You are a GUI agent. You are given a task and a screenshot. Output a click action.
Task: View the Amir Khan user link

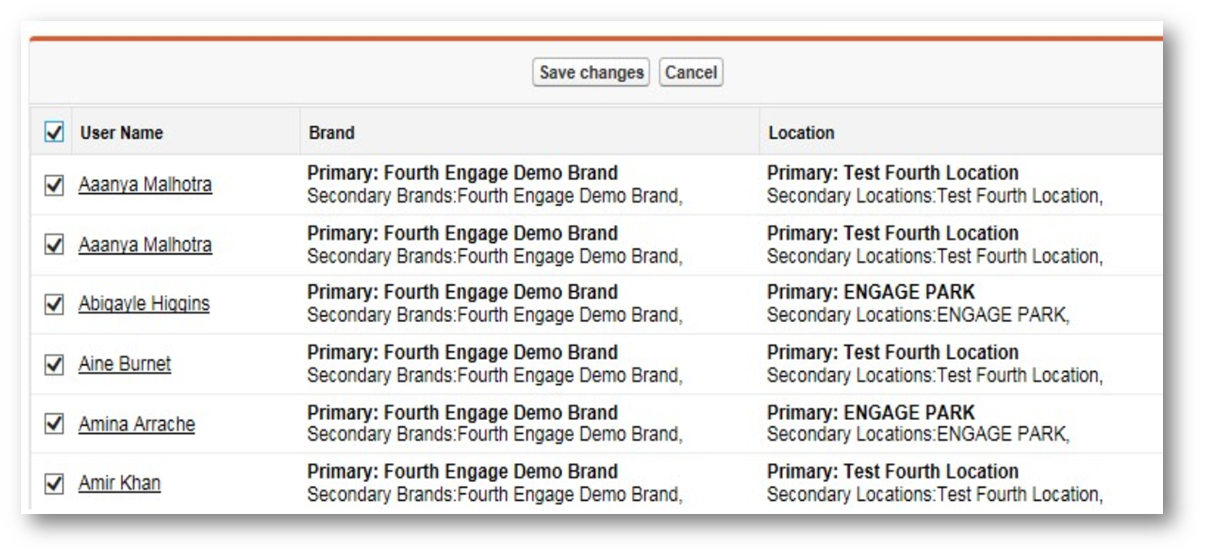tap(120, 484)
